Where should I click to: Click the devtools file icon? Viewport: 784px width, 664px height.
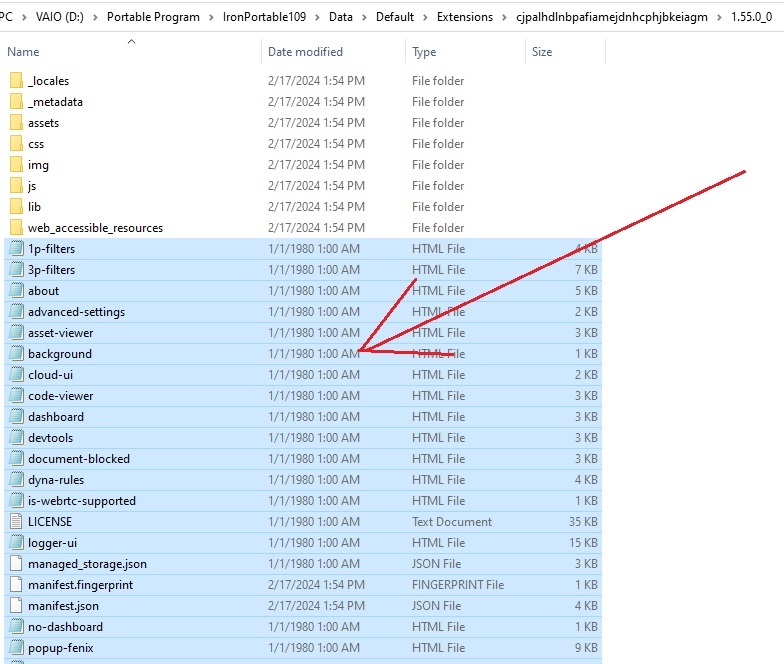(x=16, y=438)
